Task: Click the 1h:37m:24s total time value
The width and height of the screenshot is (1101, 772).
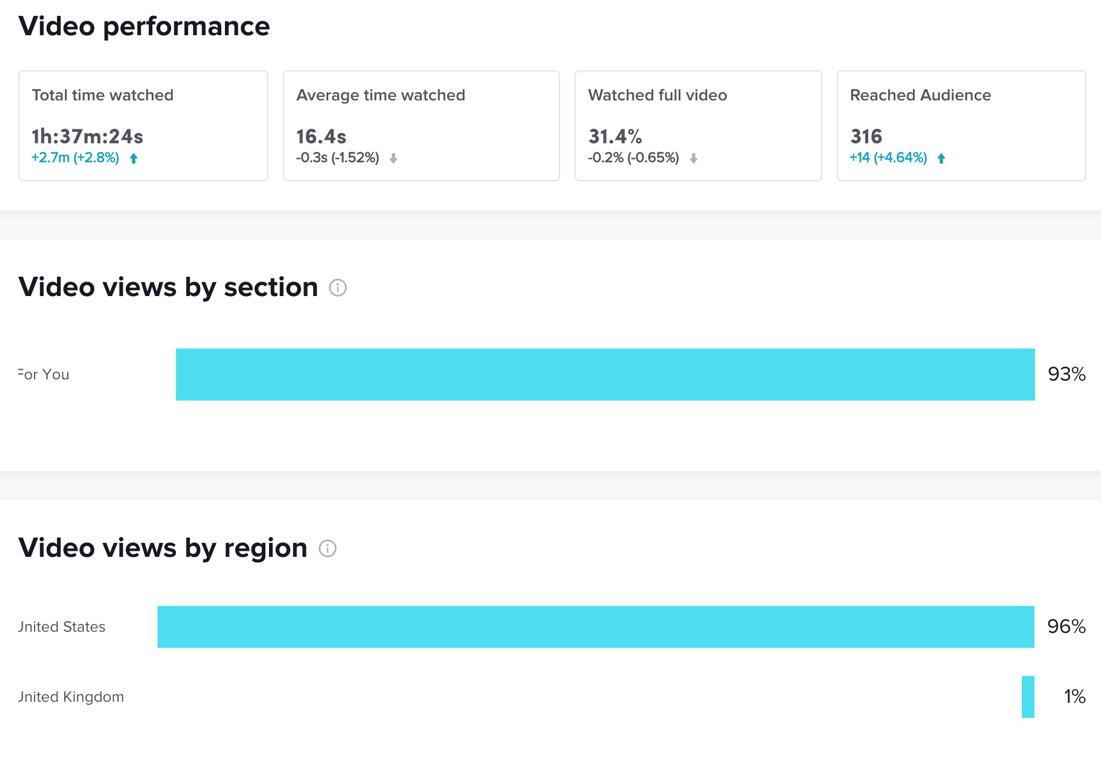Action: pyautogui.click(x=87, y=136)
